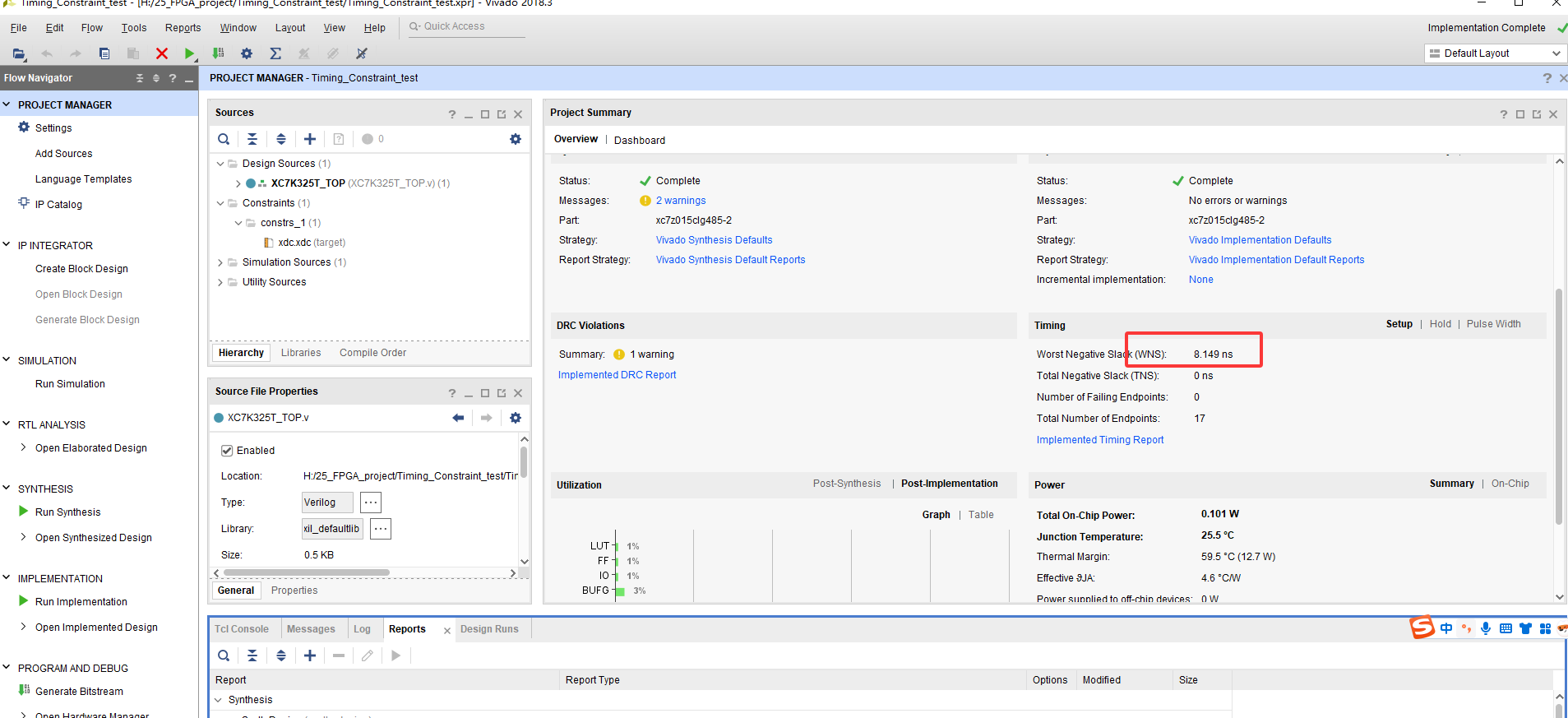Open Settings in Project Manager
The image size is (1568, 718).
pos(53,127)
